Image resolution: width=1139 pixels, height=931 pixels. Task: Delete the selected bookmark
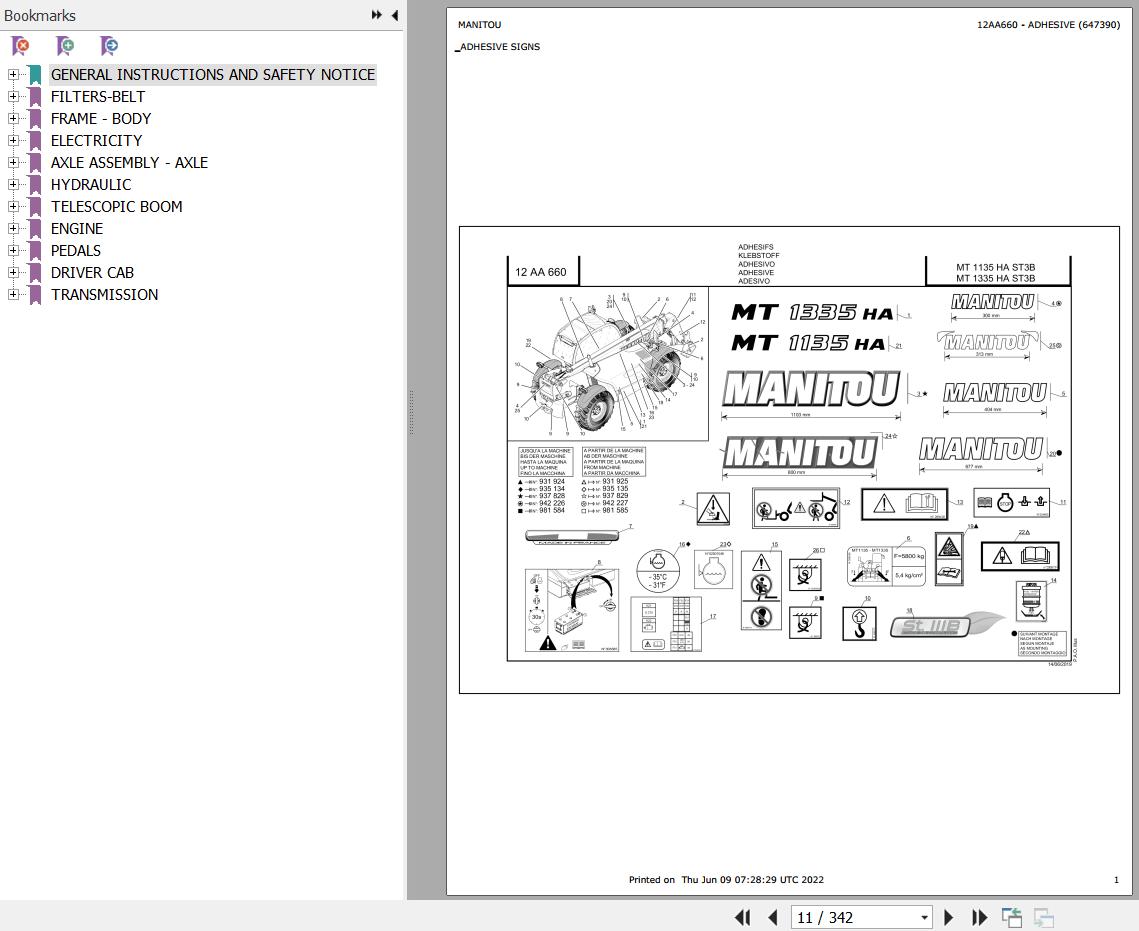point(20,46)
